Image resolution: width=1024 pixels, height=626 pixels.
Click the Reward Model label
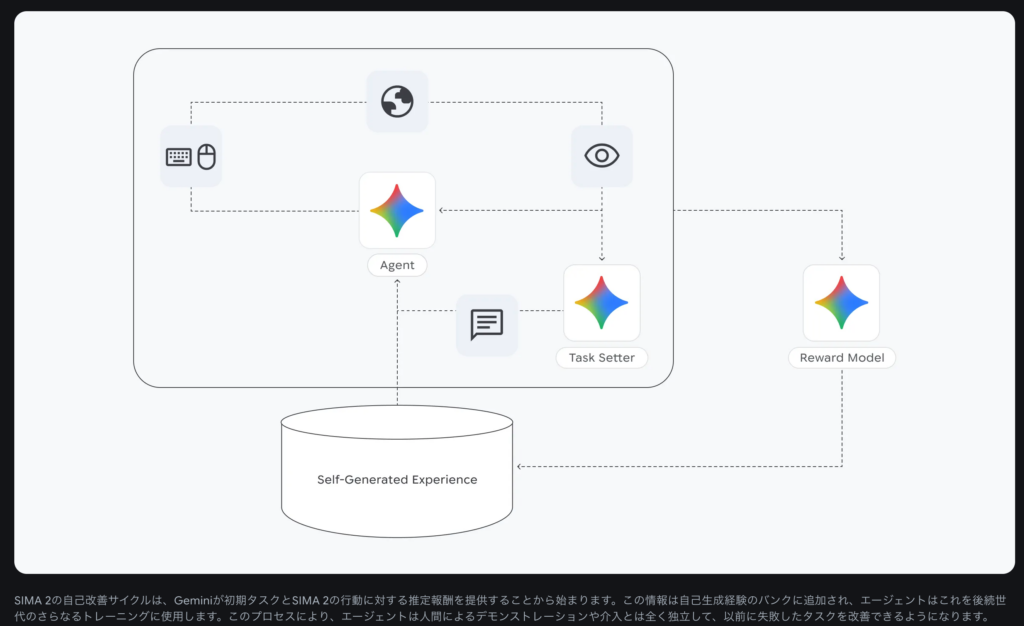841,357
